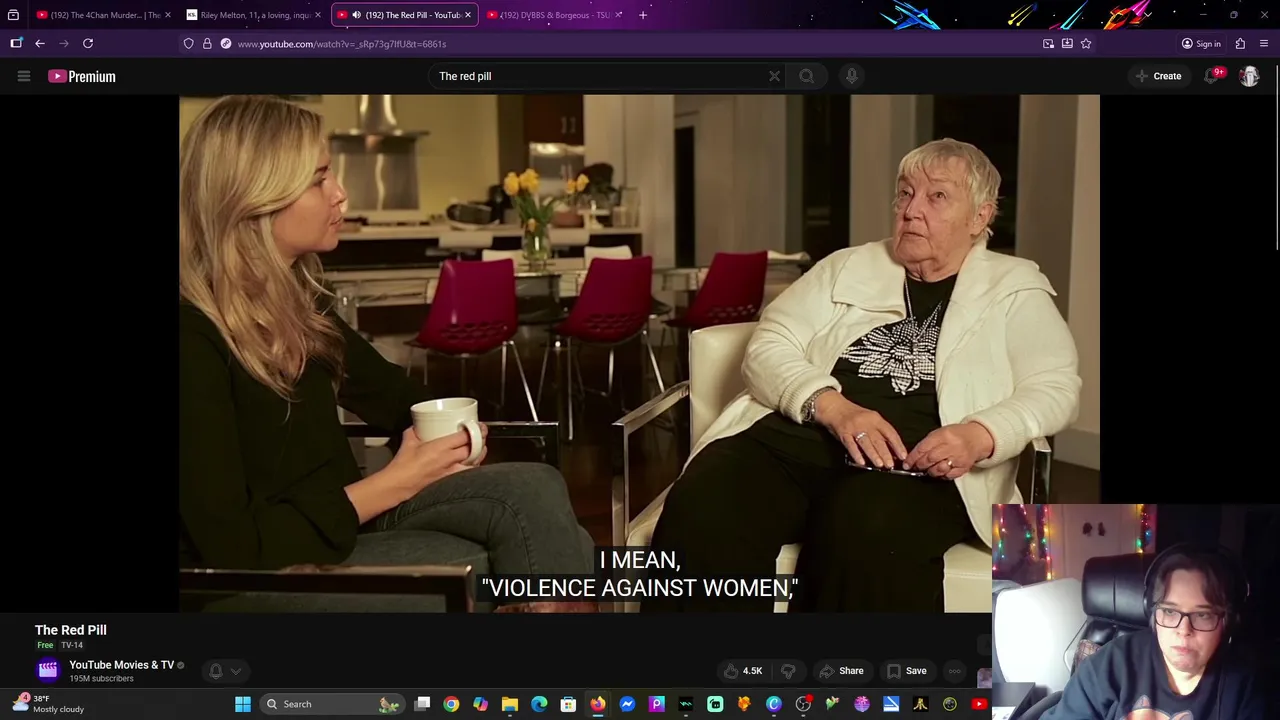Open a new browser tab
The width and height of the screenshot is (1280, 720).
[x=643, y=15]
